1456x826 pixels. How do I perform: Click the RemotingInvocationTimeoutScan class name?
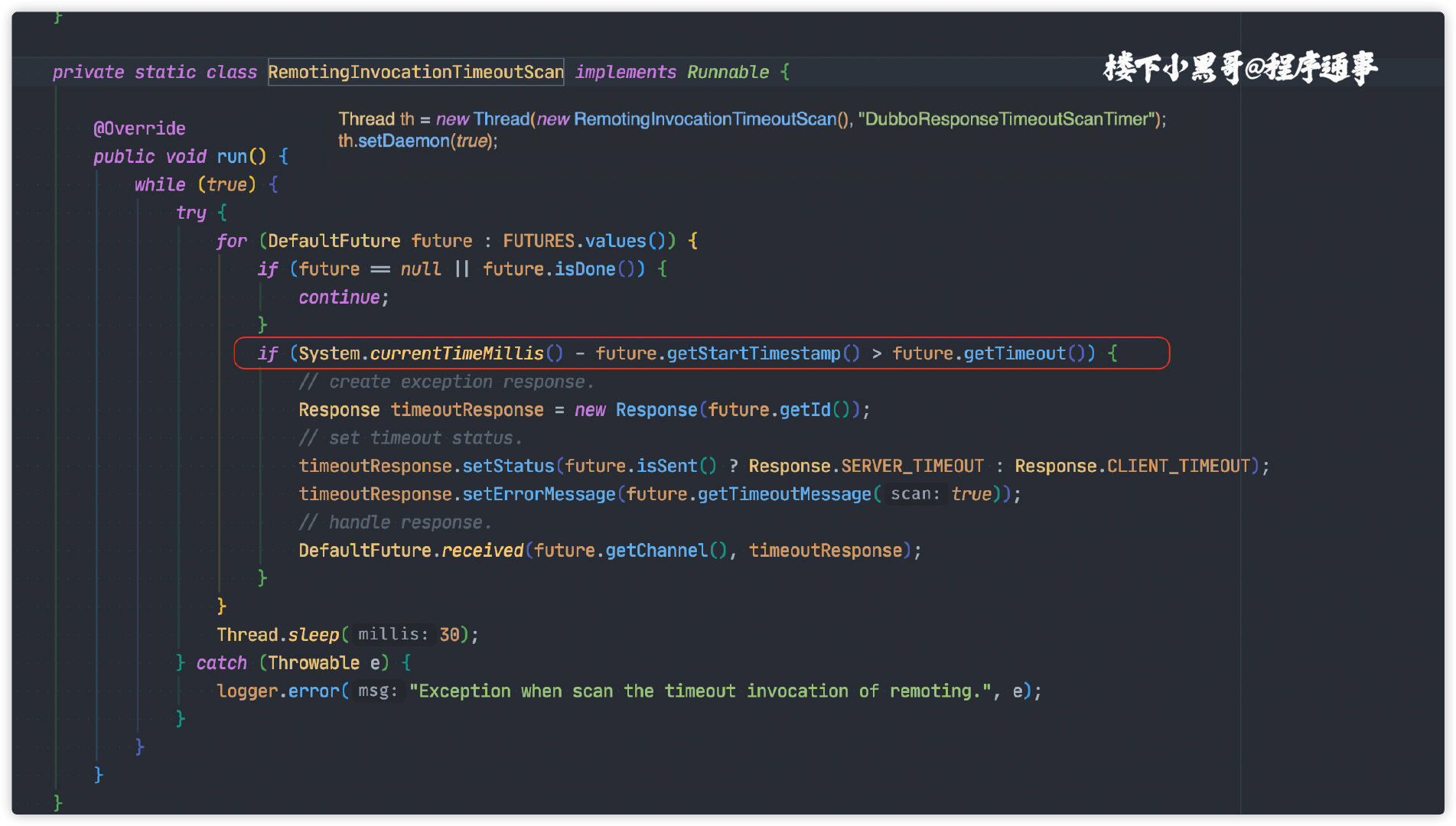(415, 72)
